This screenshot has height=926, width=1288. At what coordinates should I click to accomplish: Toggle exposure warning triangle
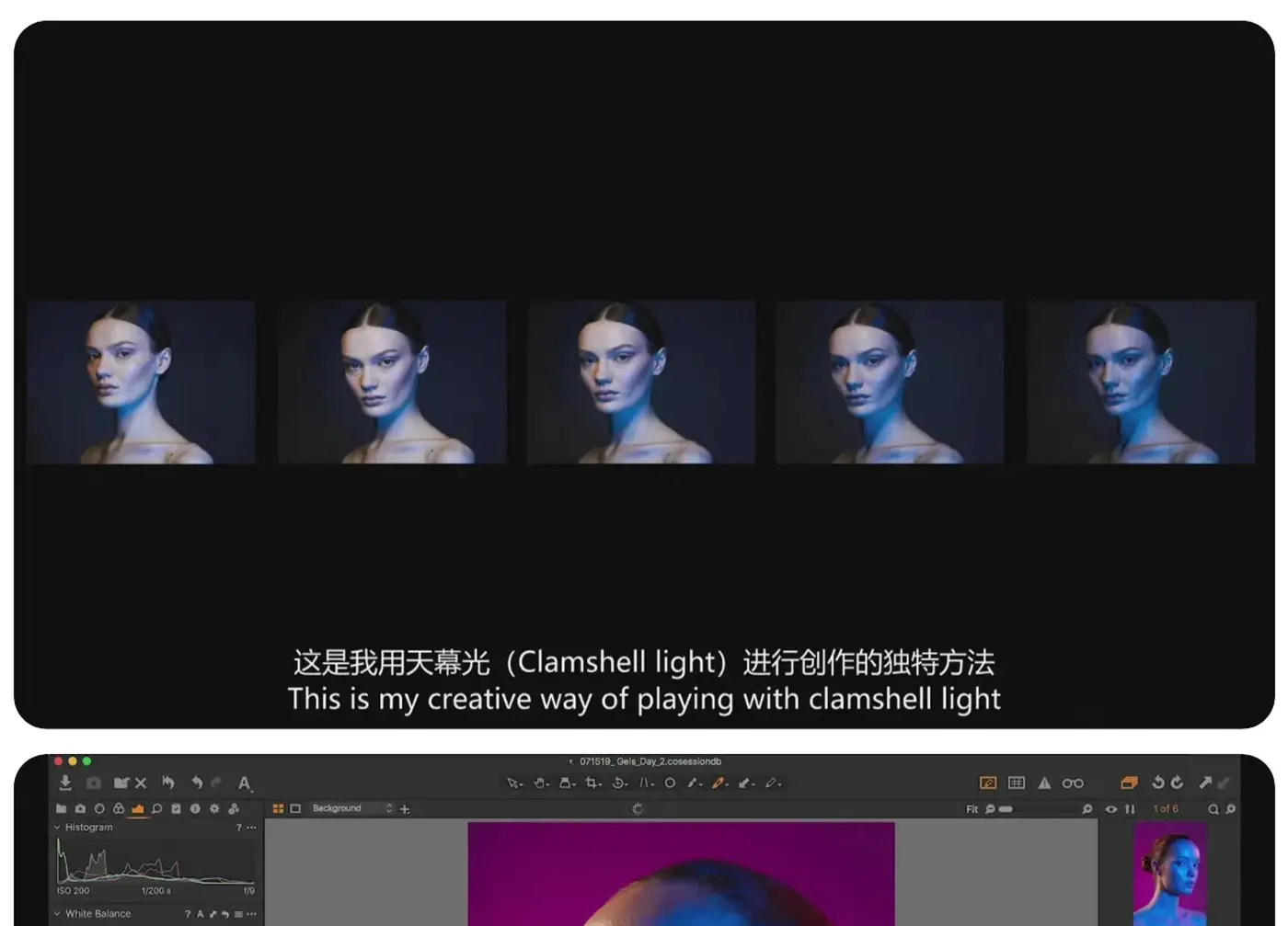[x=1044, y=783]
